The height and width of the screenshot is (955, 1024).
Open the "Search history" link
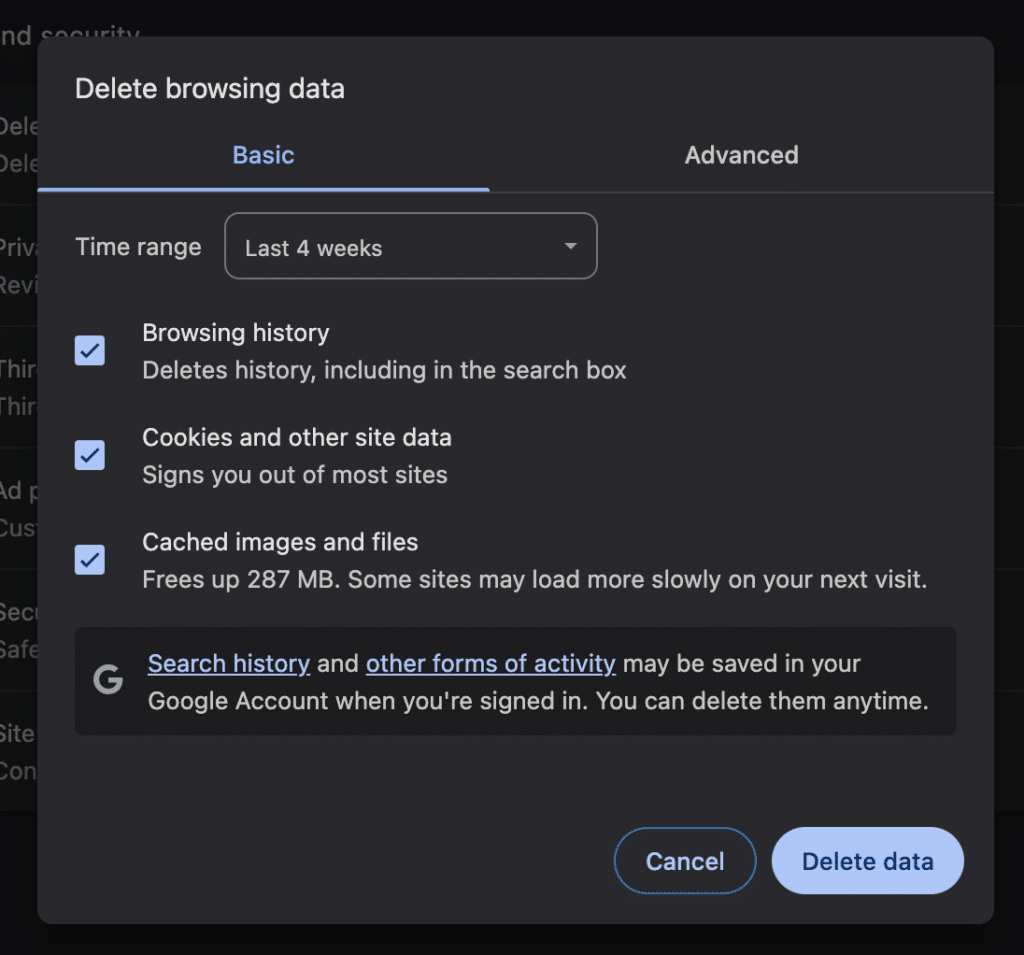229,663
